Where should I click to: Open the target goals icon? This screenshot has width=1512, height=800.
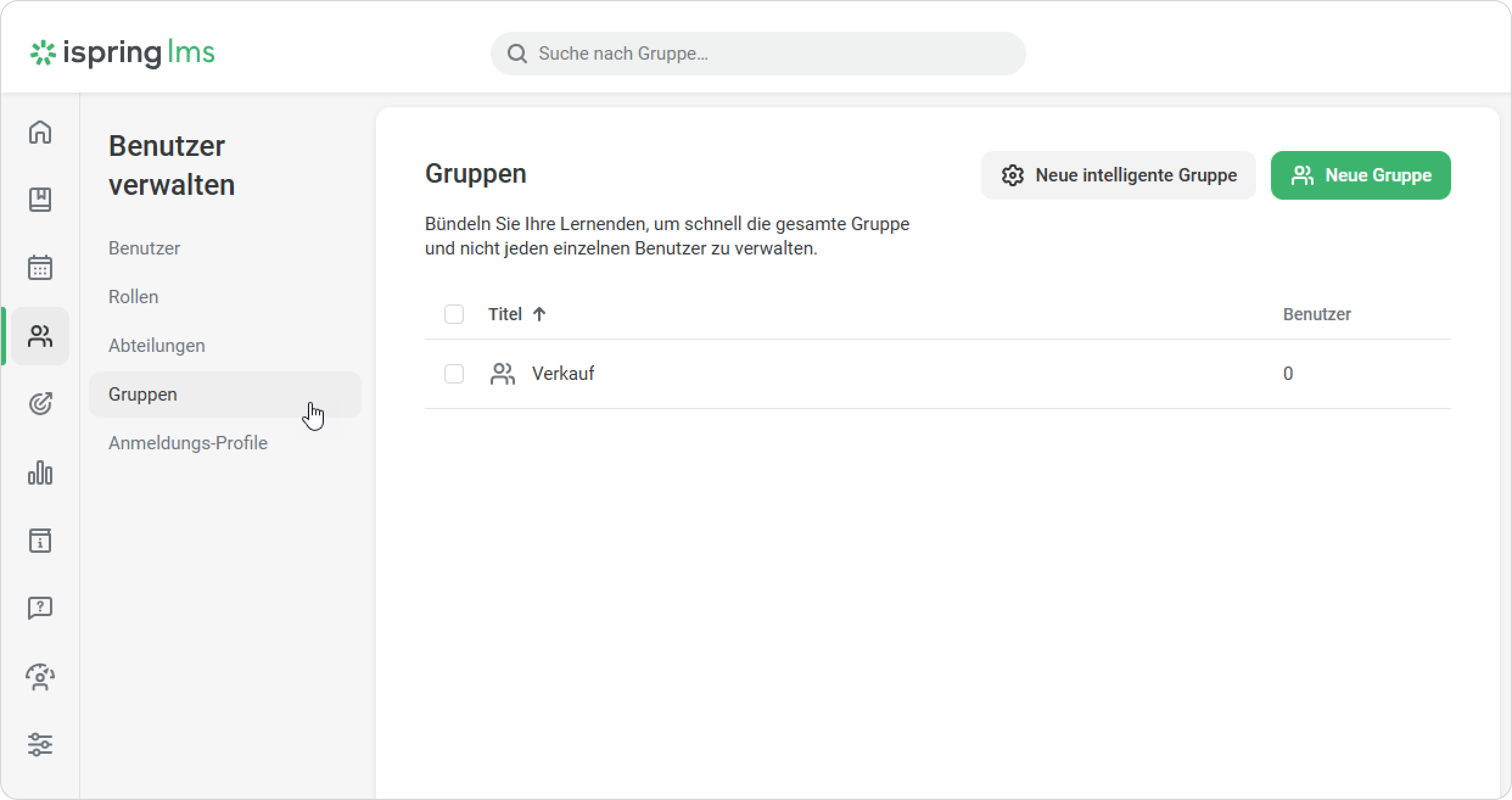40,404
